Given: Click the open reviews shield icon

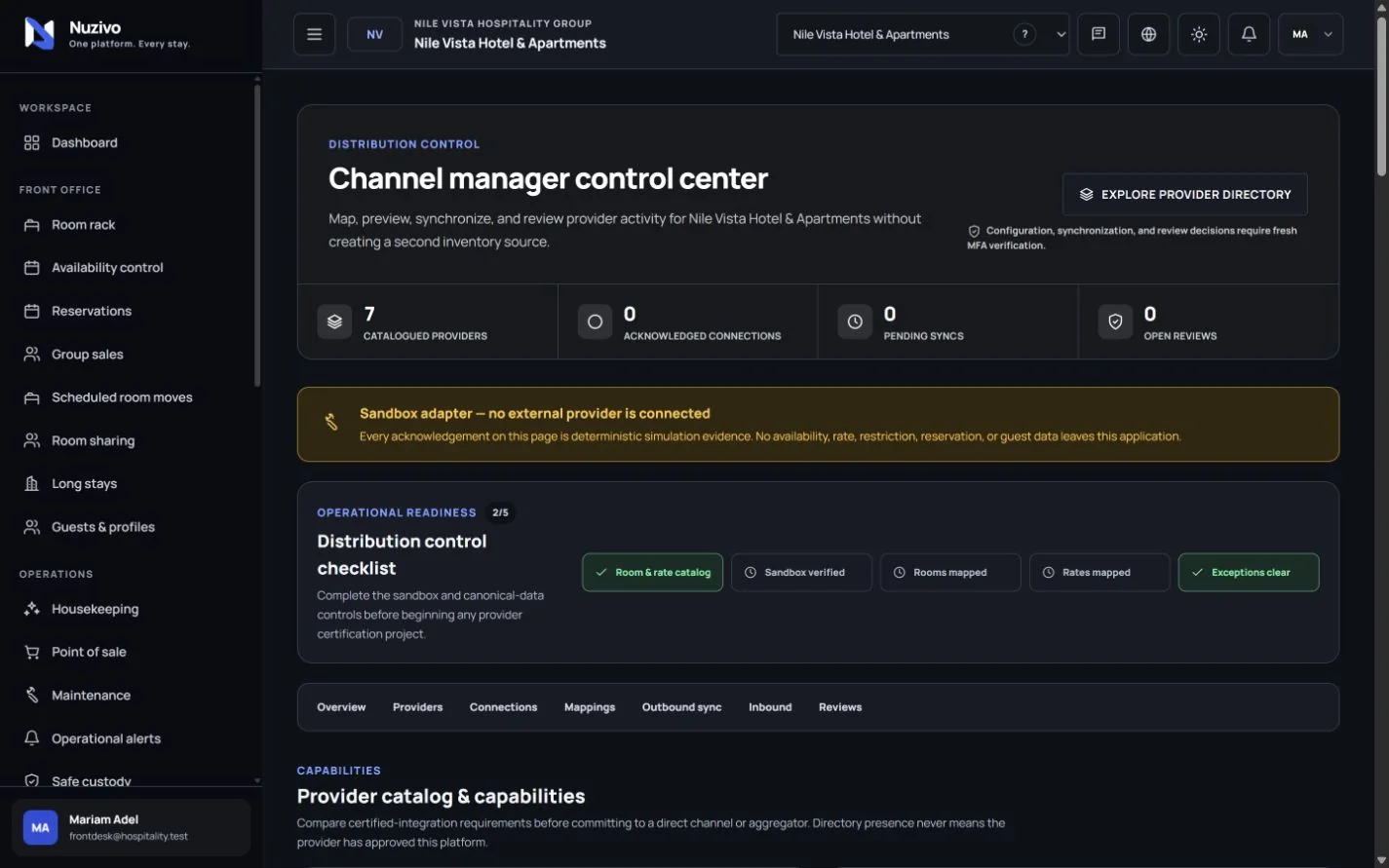Looking at the screenshot, I should [x=1115, y=321].
